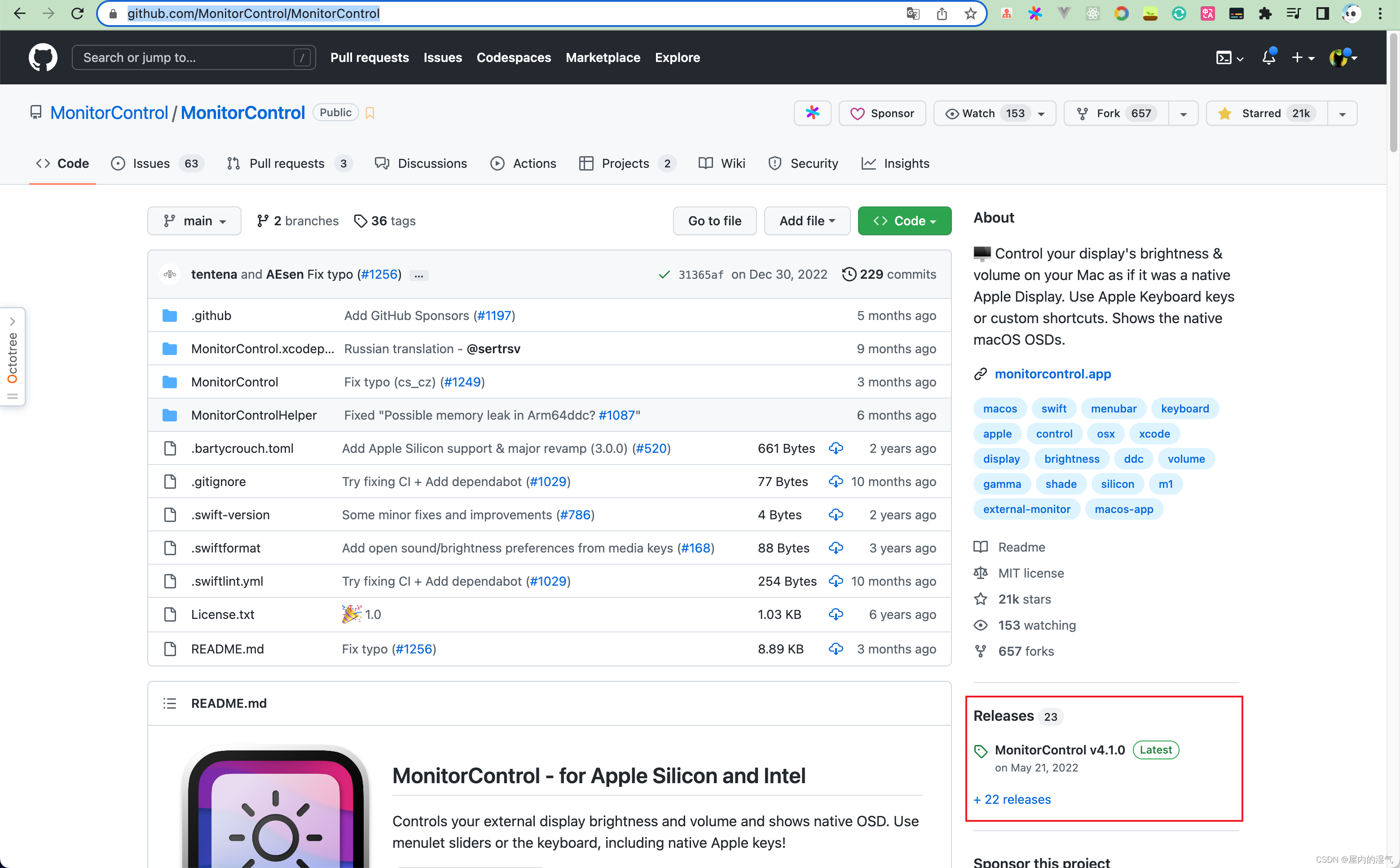1400x868 pixels.
Task: Open the + 22 releases link
Action: (1012, 799)
